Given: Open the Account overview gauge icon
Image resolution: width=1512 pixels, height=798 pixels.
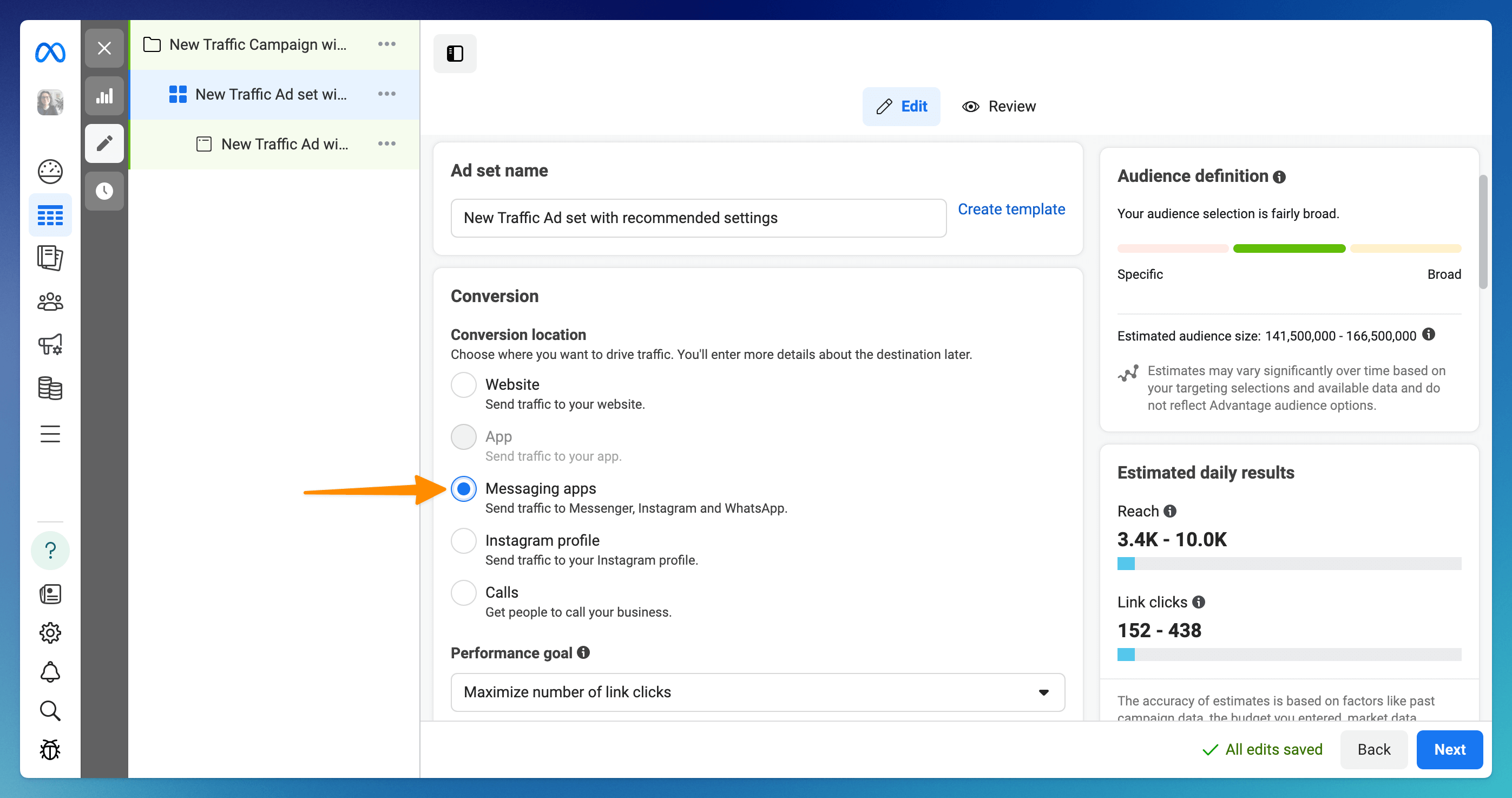Looking at the screenshot, I should [x=50, y=172].
